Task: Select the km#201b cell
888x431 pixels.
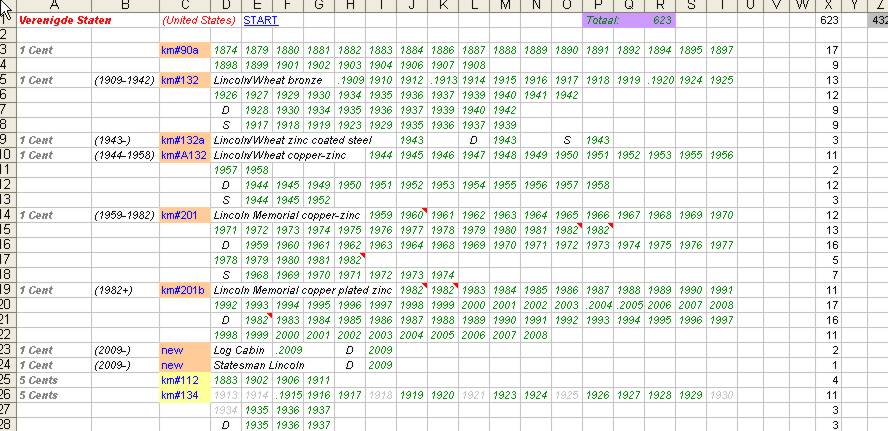Action: click(x=185, y=291)
